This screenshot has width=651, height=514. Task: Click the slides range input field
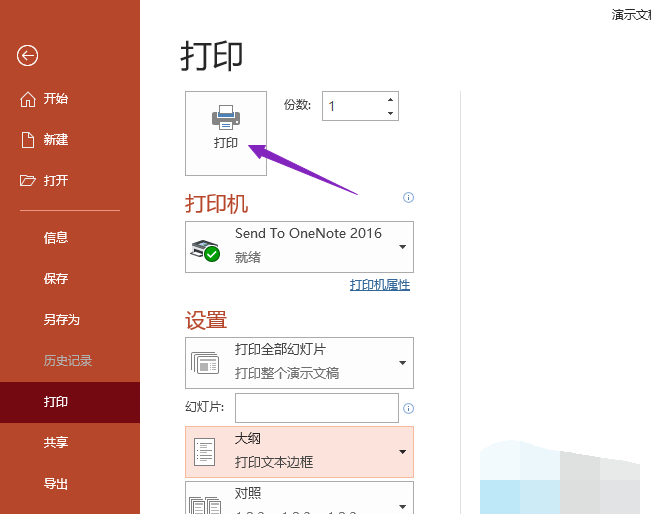coord(316,408)
